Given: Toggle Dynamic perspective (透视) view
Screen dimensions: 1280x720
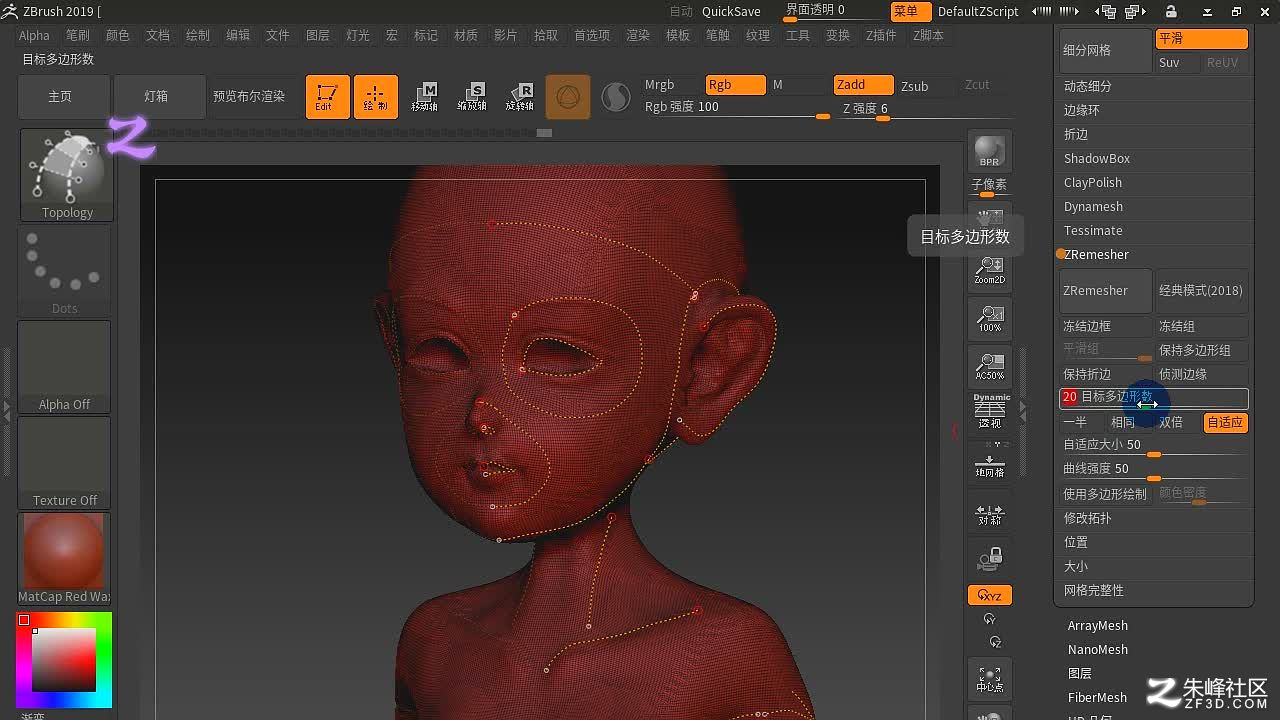Looking at the screenshot, I should [989, 412].
